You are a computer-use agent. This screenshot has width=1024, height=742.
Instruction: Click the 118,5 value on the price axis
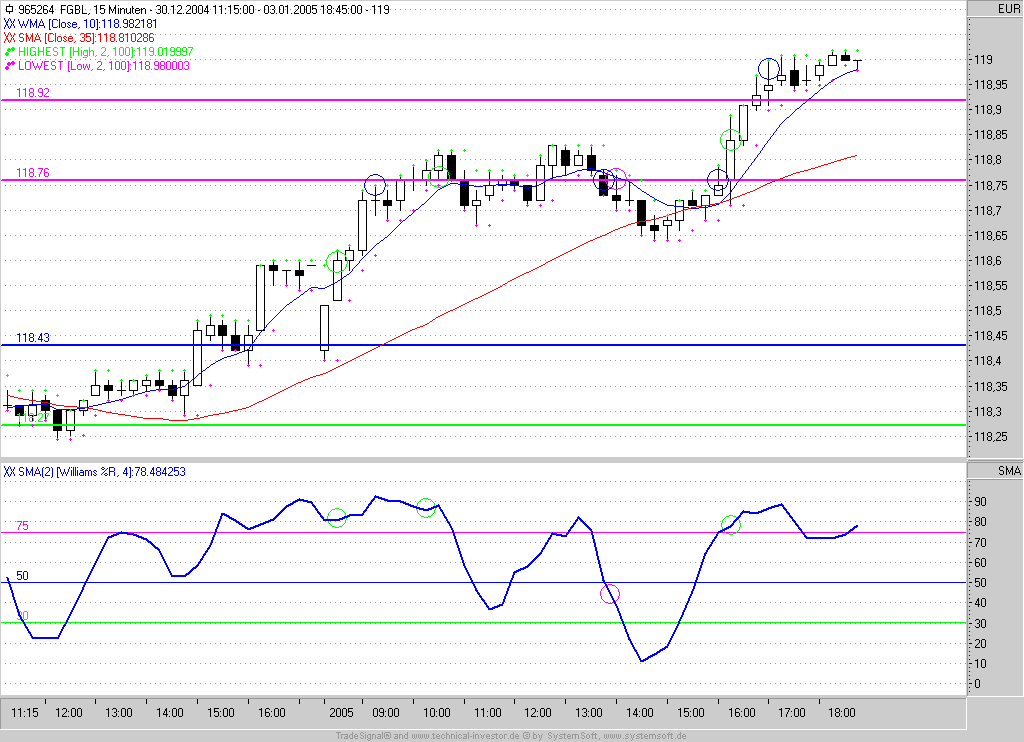coord(987,311)
